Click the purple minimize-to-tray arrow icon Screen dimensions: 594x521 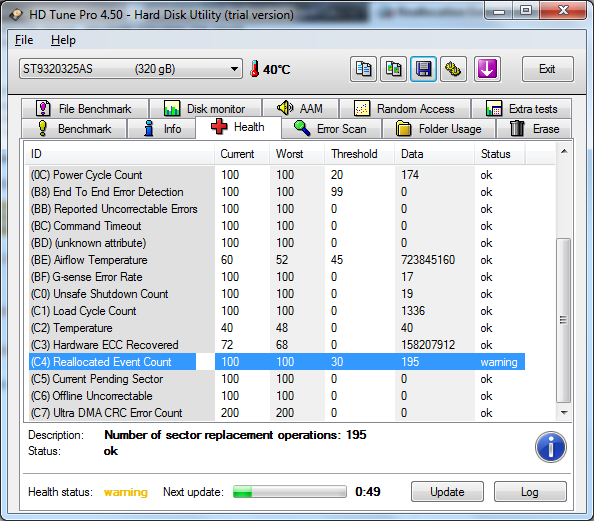[487, 69]
